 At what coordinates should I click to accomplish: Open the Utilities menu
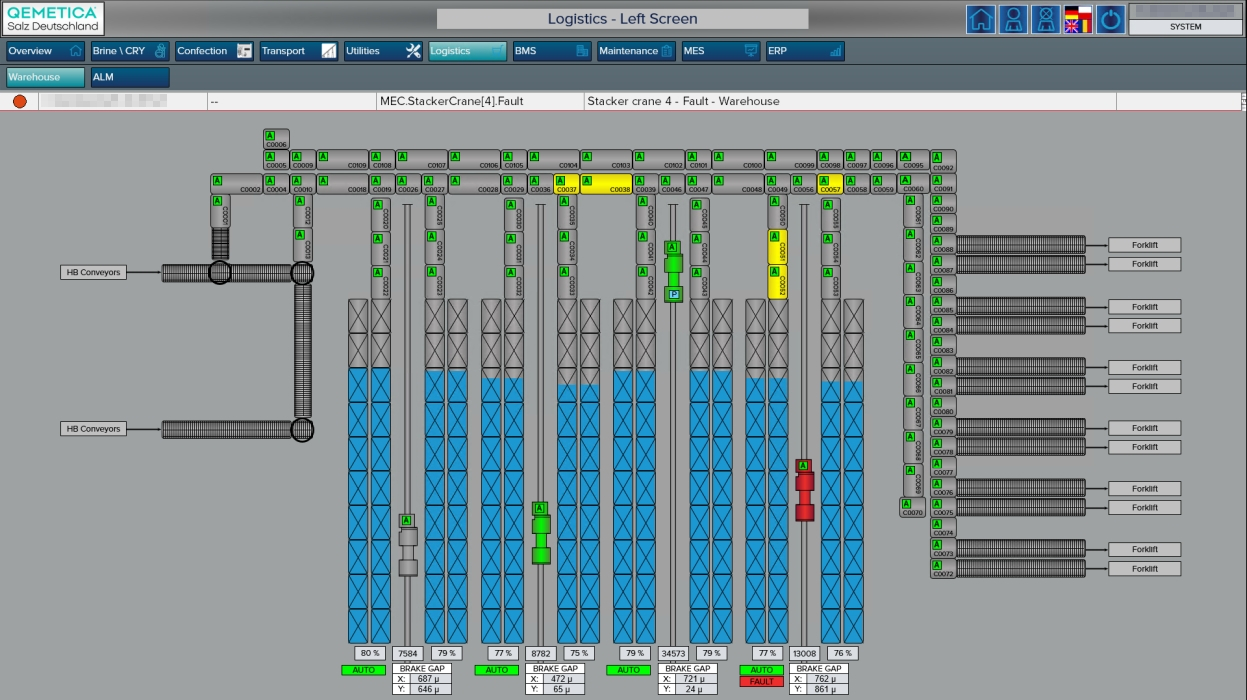tap(383, 51)
